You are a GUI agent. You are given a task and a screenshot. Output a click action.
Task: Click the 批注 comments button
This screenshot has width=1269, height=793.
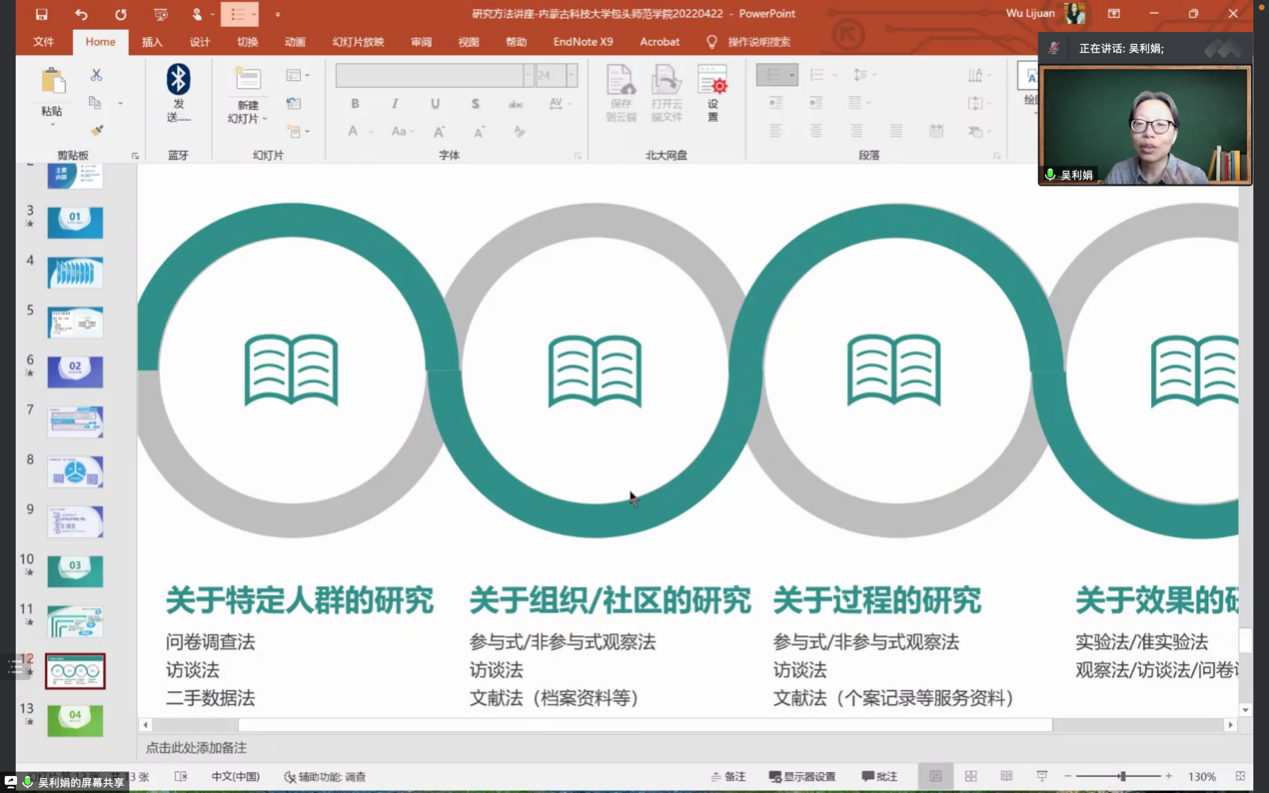tap(879, 776)
